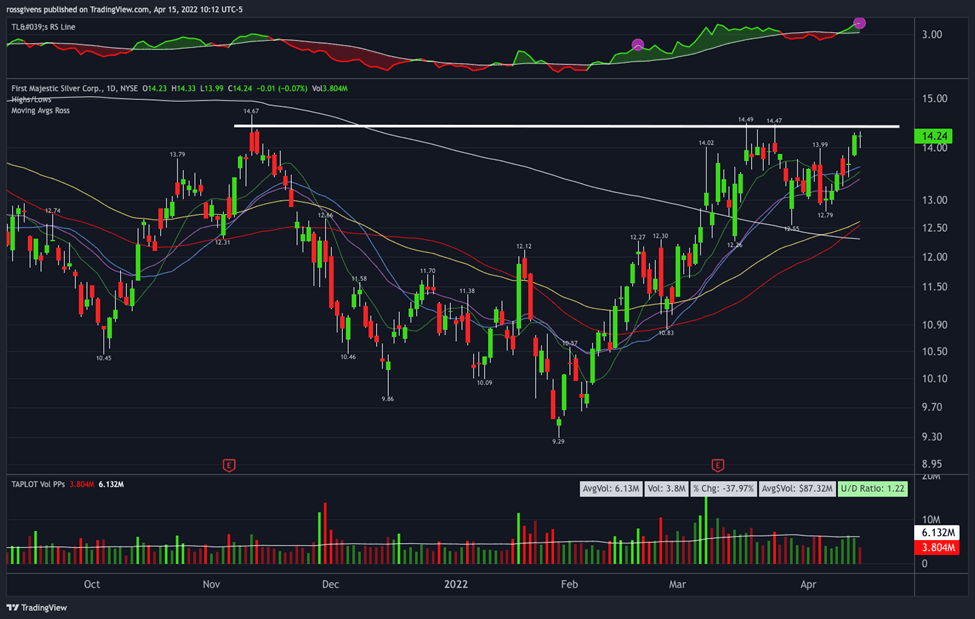Viewport: 975px width, 619px height.
Task: Hide the Moving Avgs Ross indicator
Action: click(40, 110)
